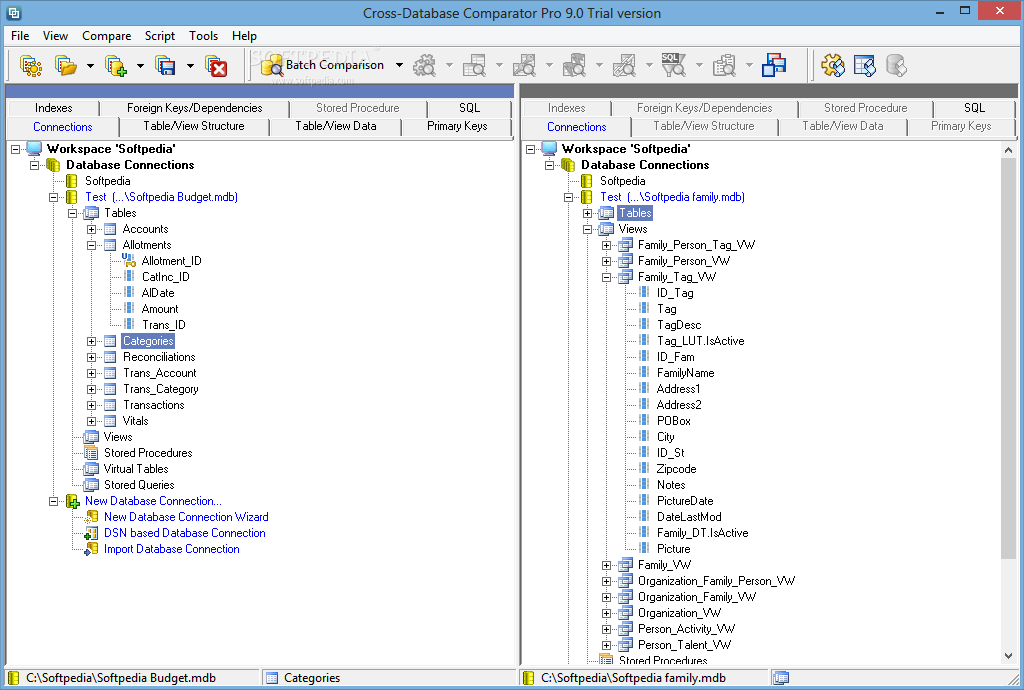Image resolution: width=1024 pixels, height=690 pixels.
Task: Select the Zipcode column in right tree
Action: point(677,469)
